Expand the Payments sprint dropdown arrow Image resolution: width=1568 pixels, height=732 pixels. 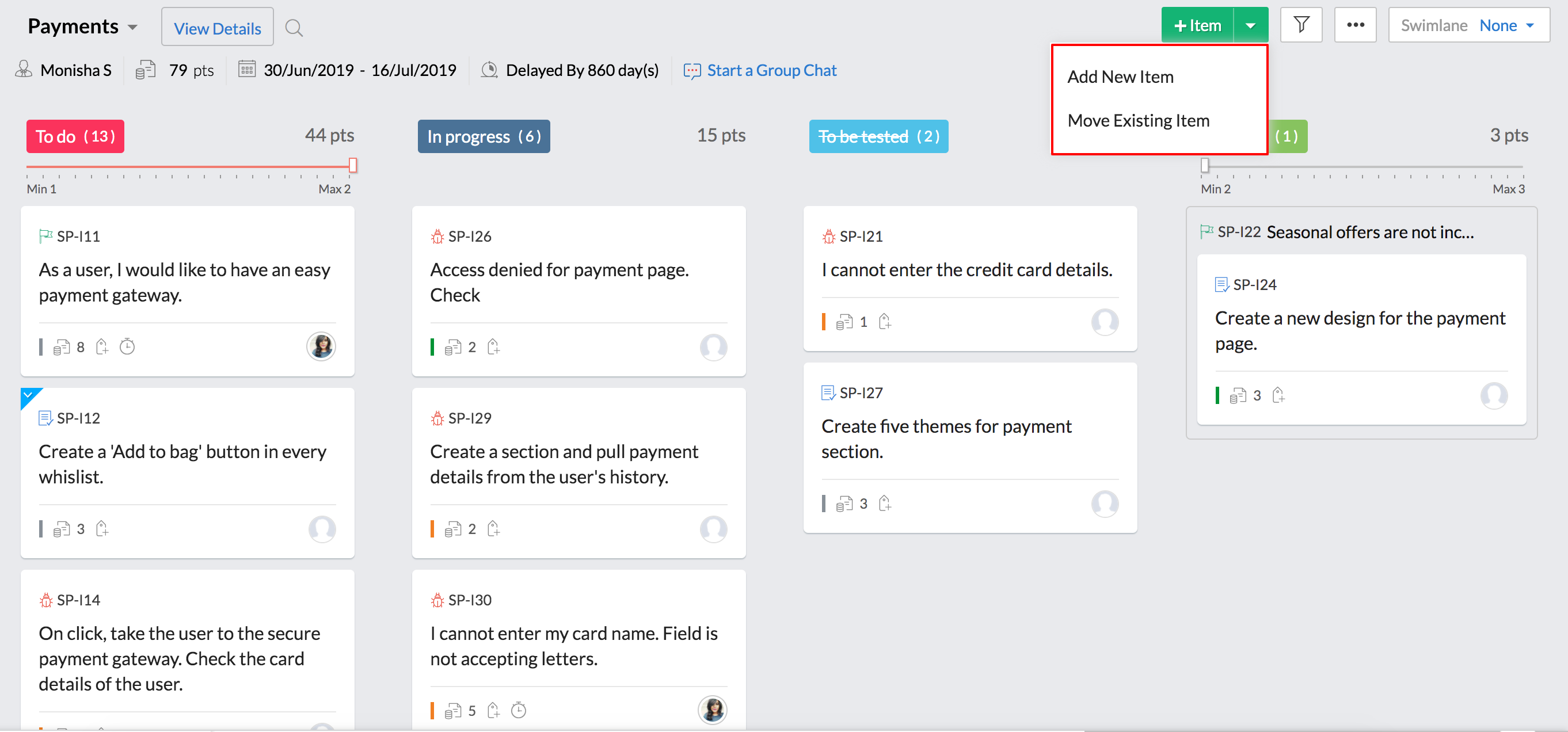133,28
